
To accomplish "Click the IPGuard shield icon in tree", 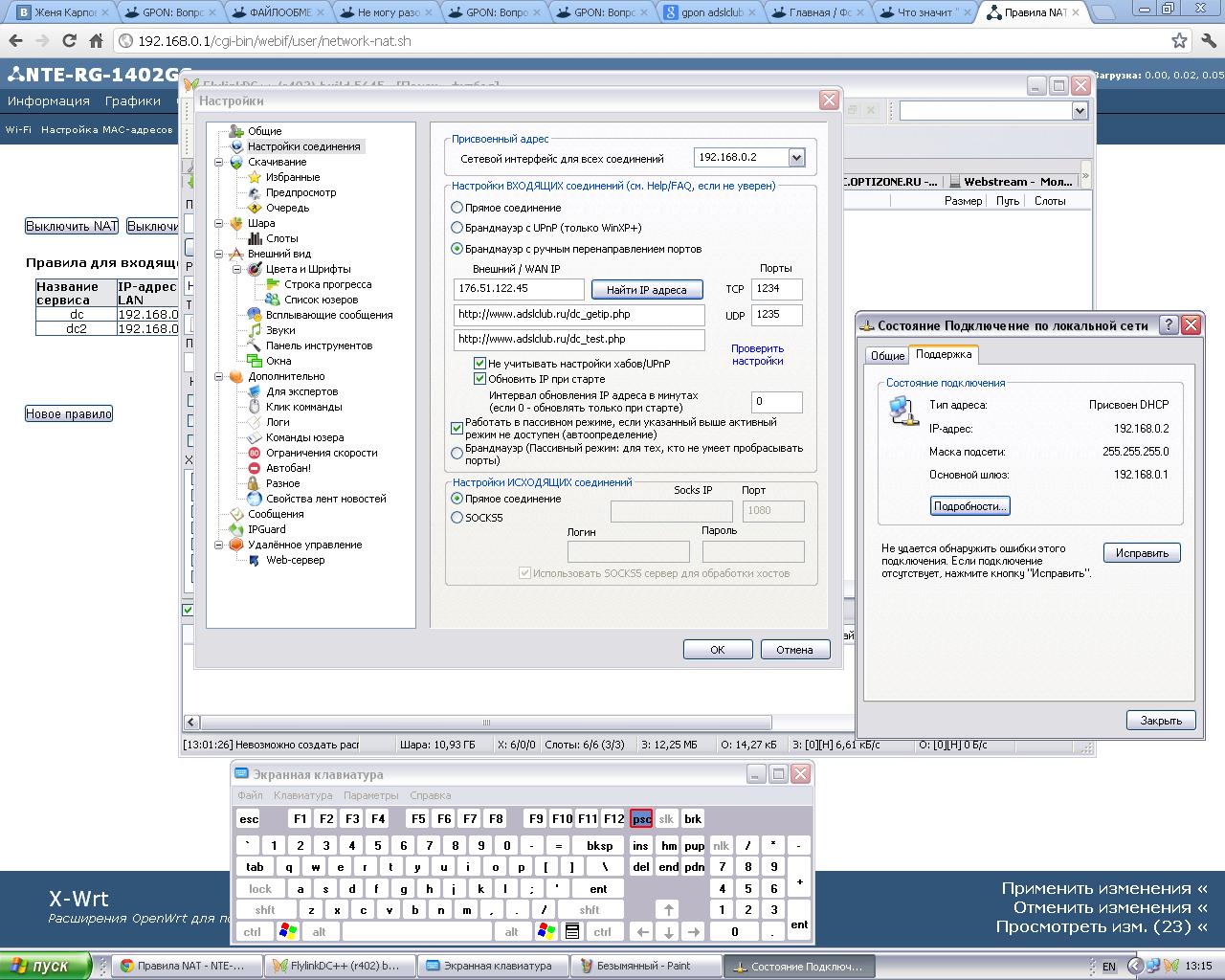I will (236, 529).
